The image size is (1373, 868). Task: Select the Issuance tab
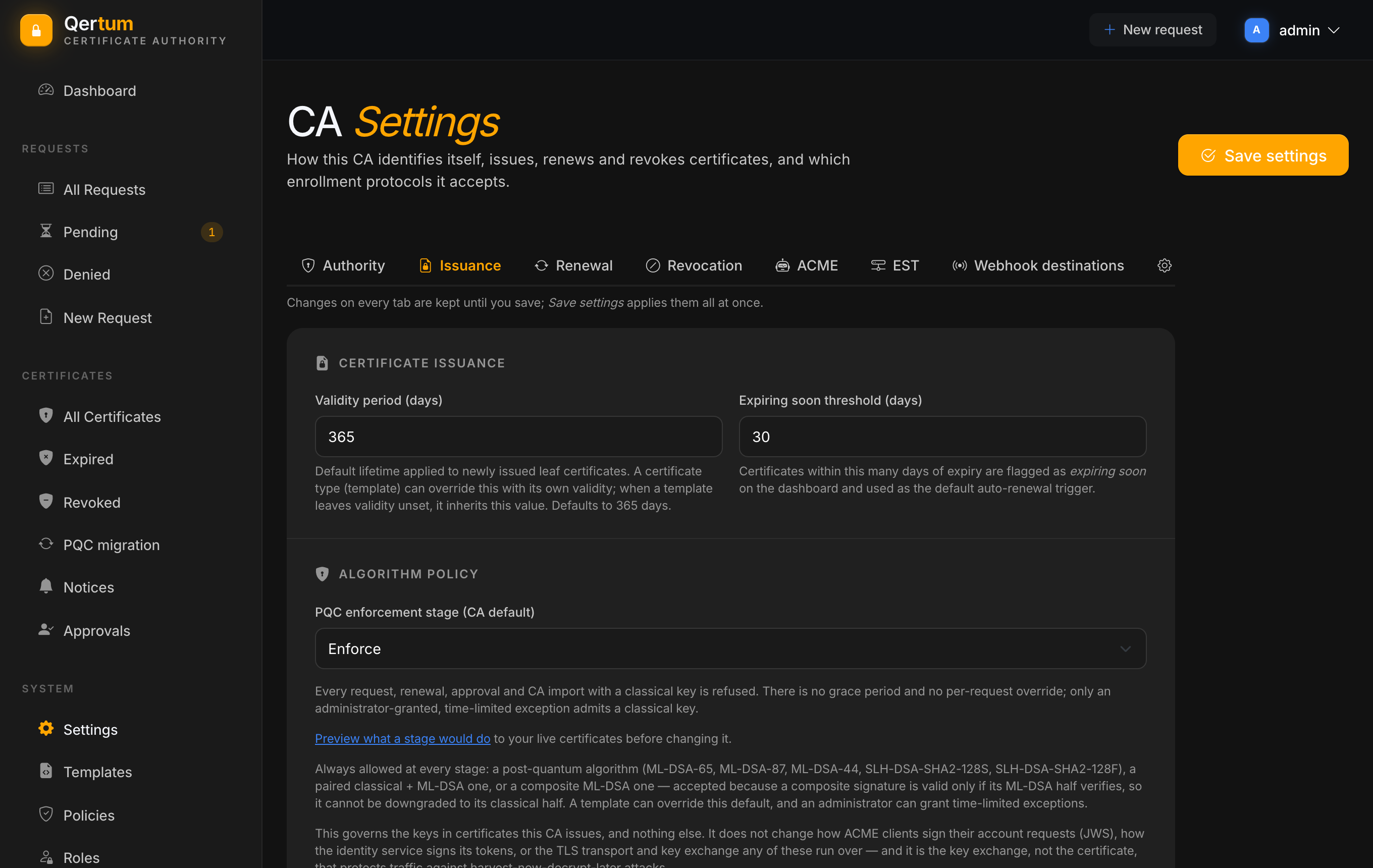click(460, 265)
